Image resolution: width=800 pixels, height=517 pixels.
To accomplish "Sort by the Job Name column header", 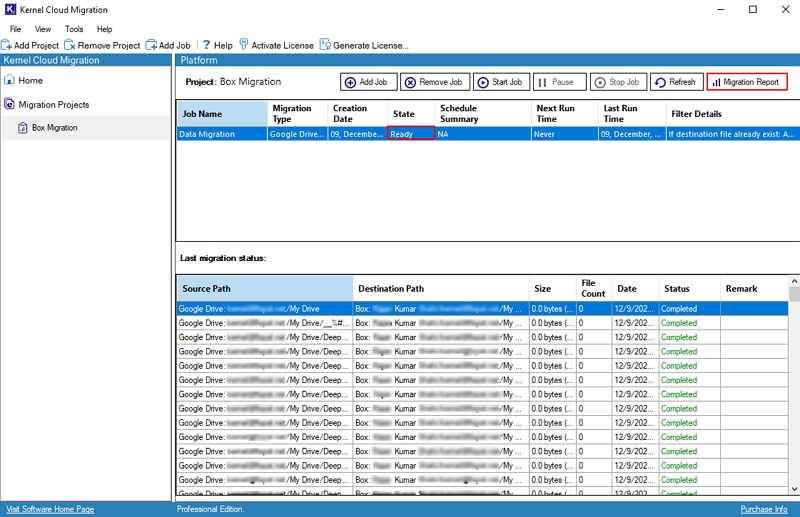I will click(x=222, y=113).
